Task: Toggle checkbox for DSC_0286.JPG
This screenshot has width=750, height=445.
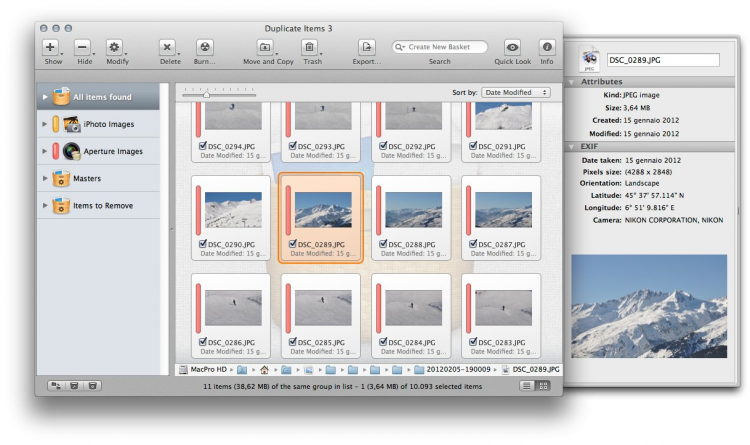Action: tap(204, 342)
